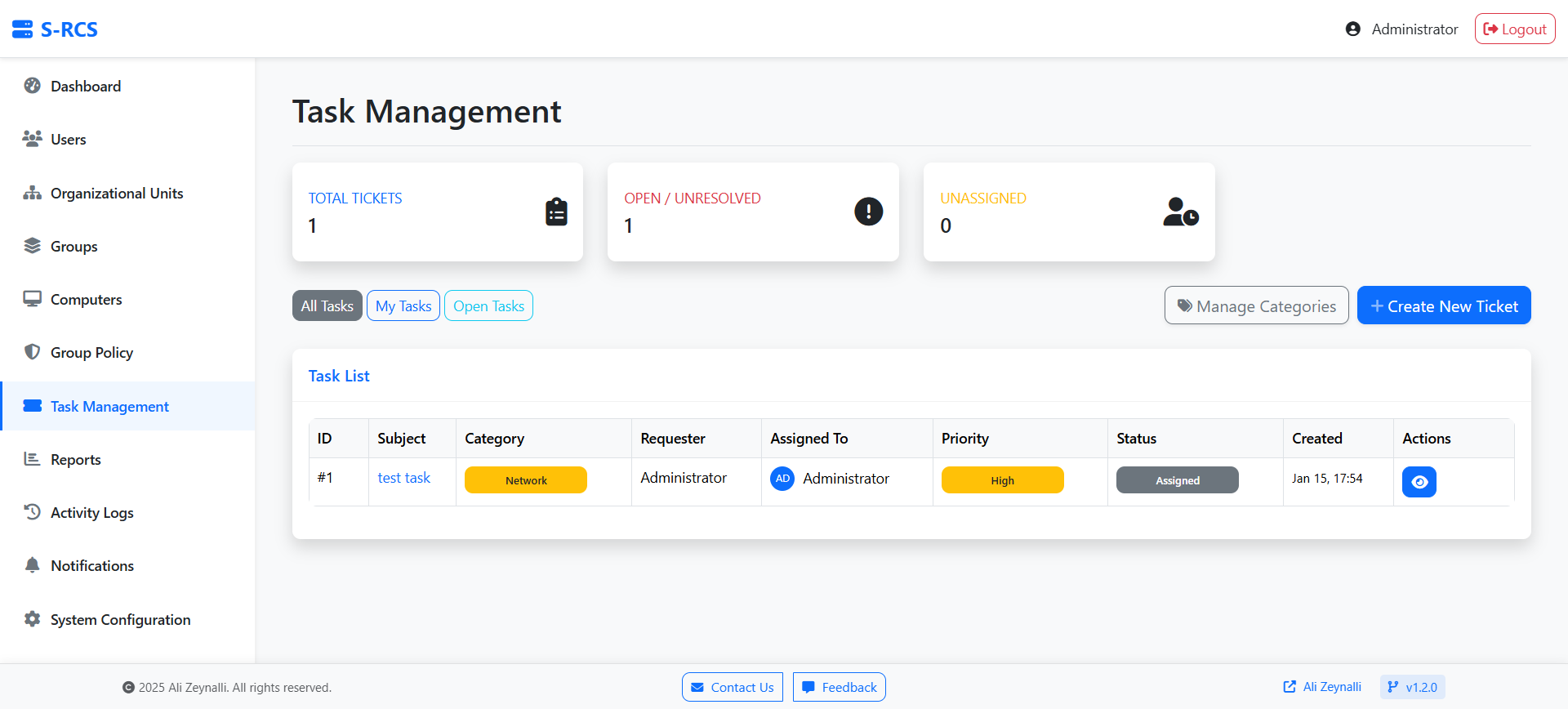The height and width of the screenshot is (709, 1568).
Task: Open Organizational Units section
Action: point(127,193)
